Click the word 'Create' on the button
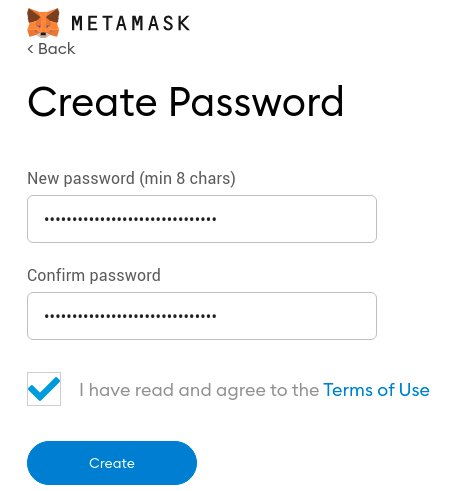This screenshot has height=491, width=452. pos(112,463)
